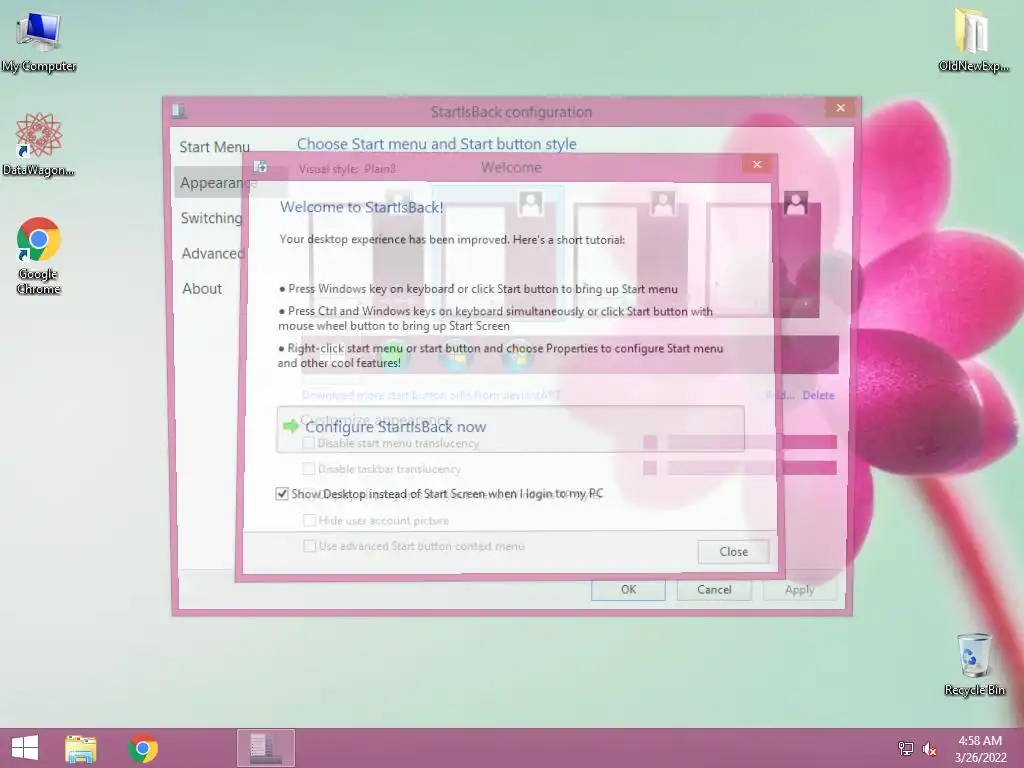1024x768 pixels.
Task: Open network status tray icon
Action: pos(905,748)
